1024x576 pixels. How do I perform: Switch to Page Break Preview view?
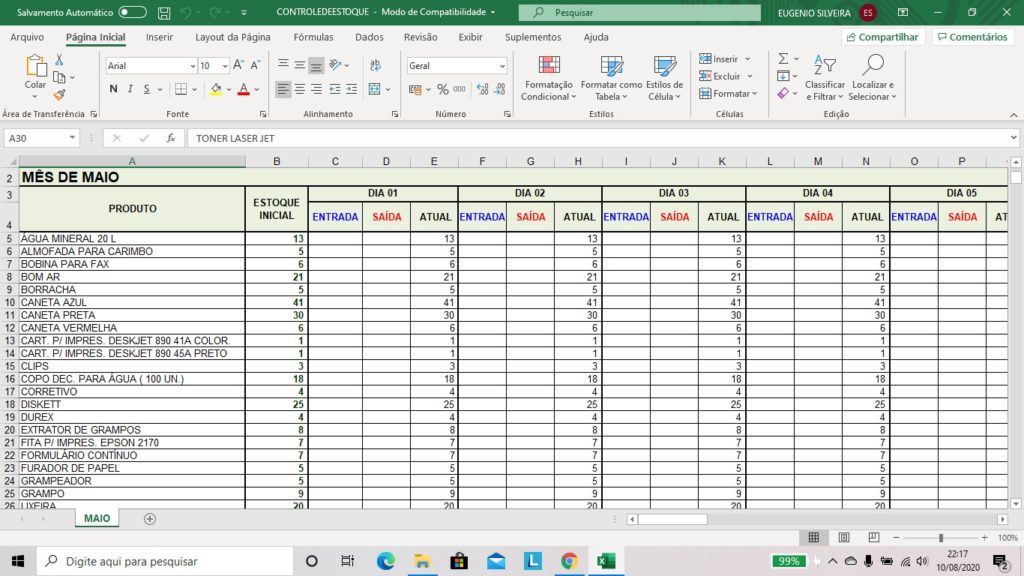click(x=874, y=537)
